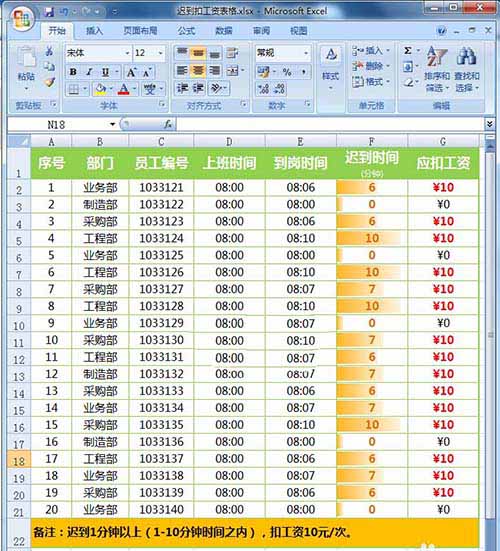Switch to the 公式 ribbon tab
This screenshot has height=551, width=500.
coord(186,31)
